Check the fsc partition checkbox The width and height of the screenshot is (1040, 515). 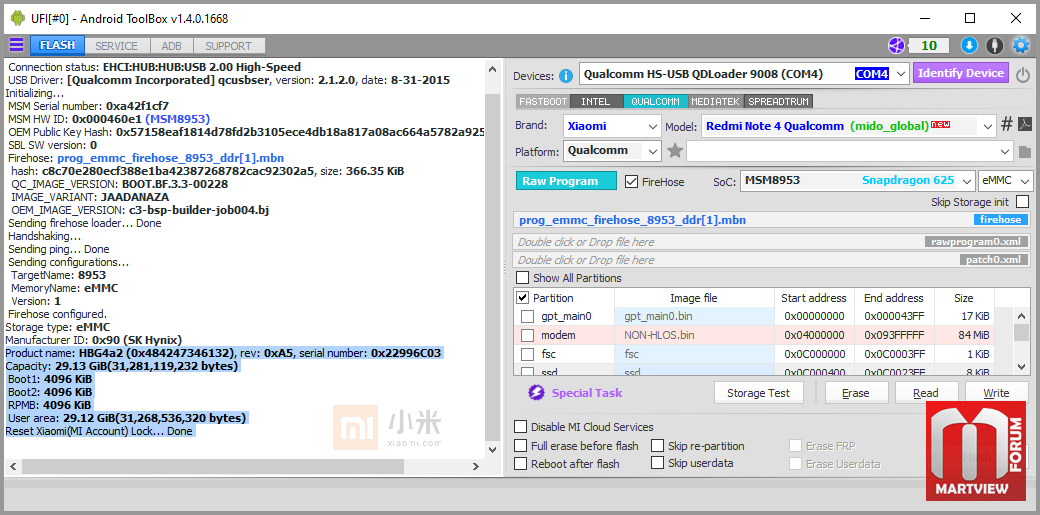click(x=527, y=354)
